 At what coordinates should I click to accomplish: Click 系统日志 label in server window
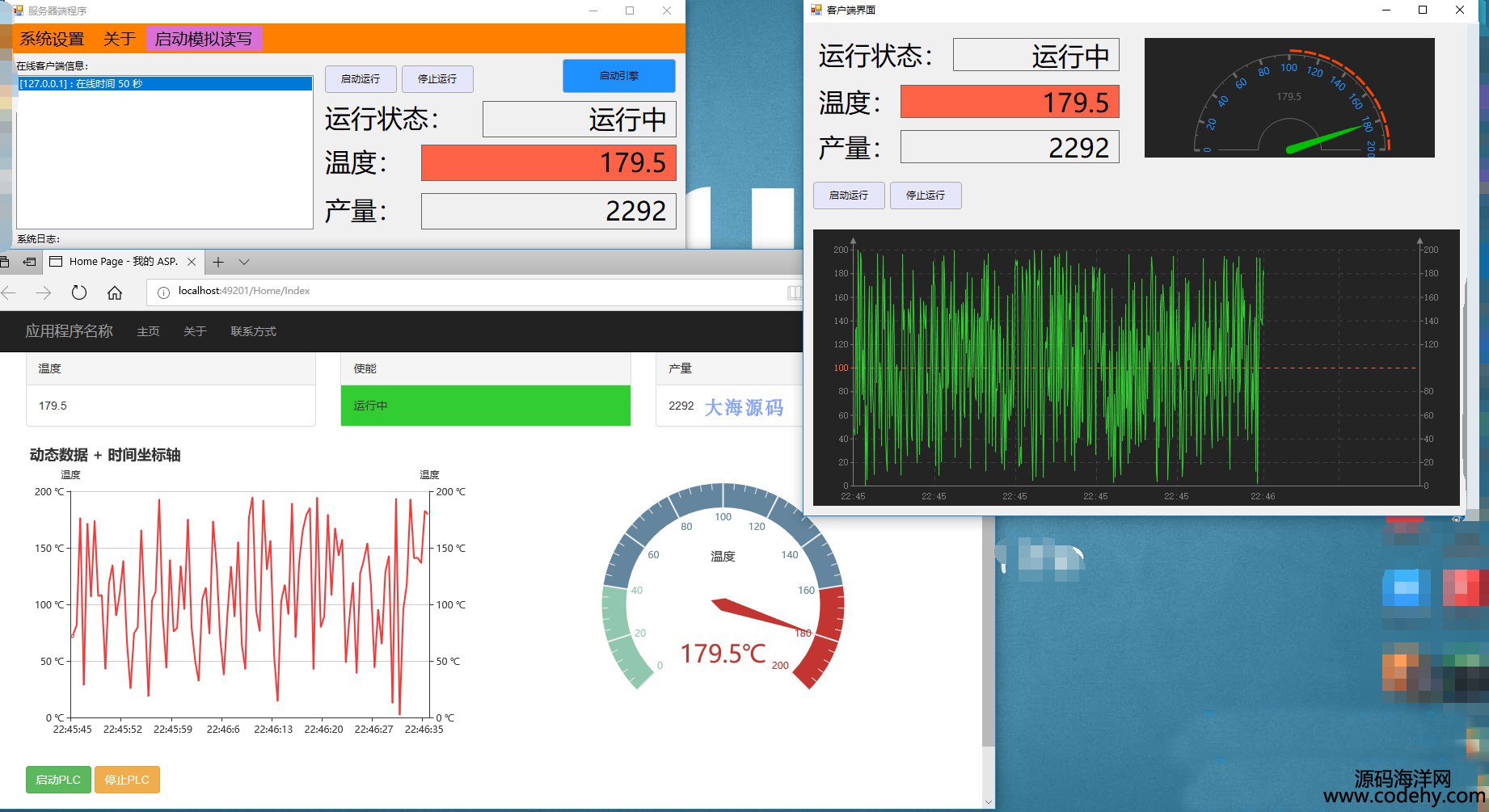39,239
